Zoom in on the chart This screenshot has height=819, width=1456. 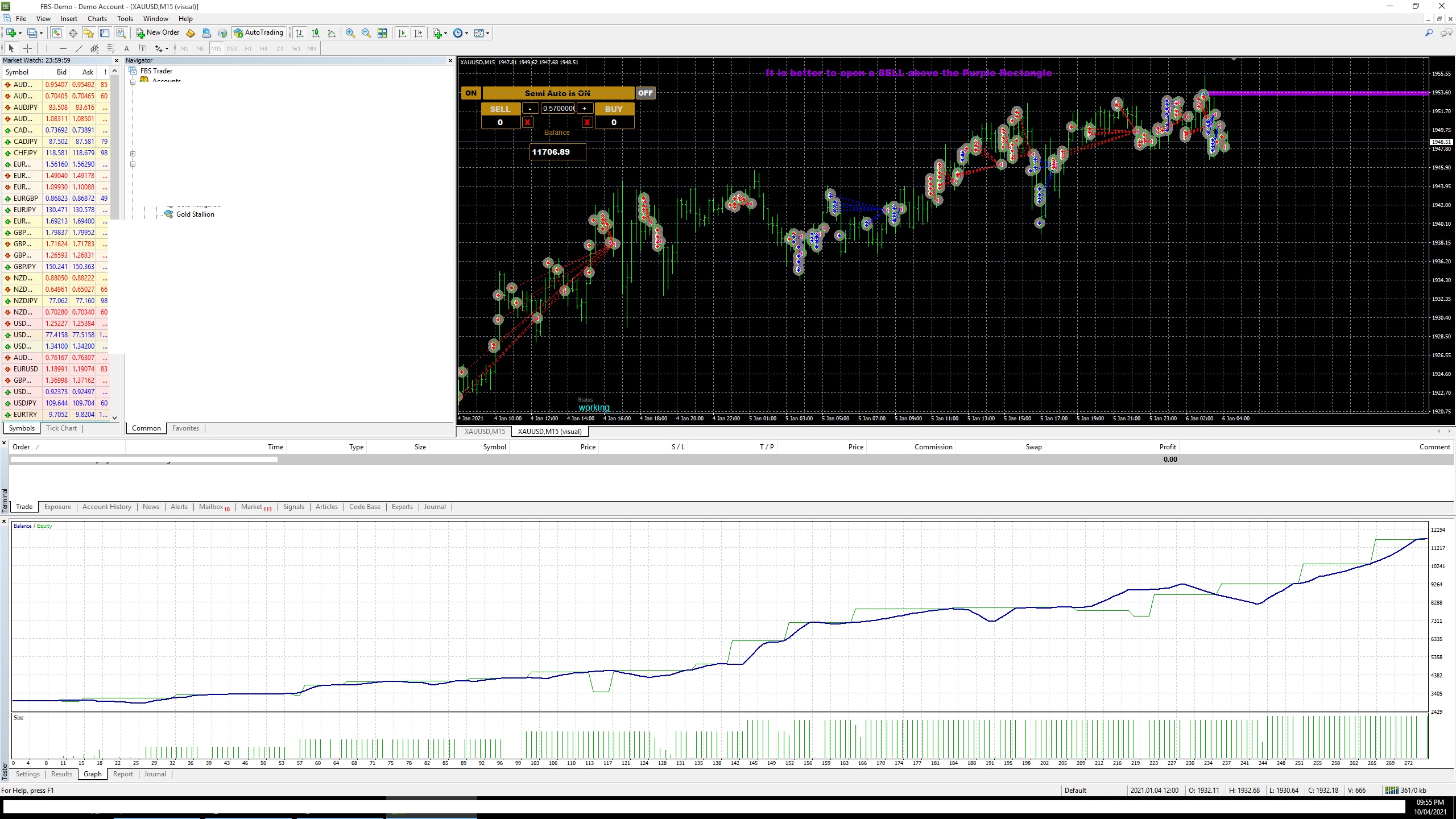click(350, 33)
